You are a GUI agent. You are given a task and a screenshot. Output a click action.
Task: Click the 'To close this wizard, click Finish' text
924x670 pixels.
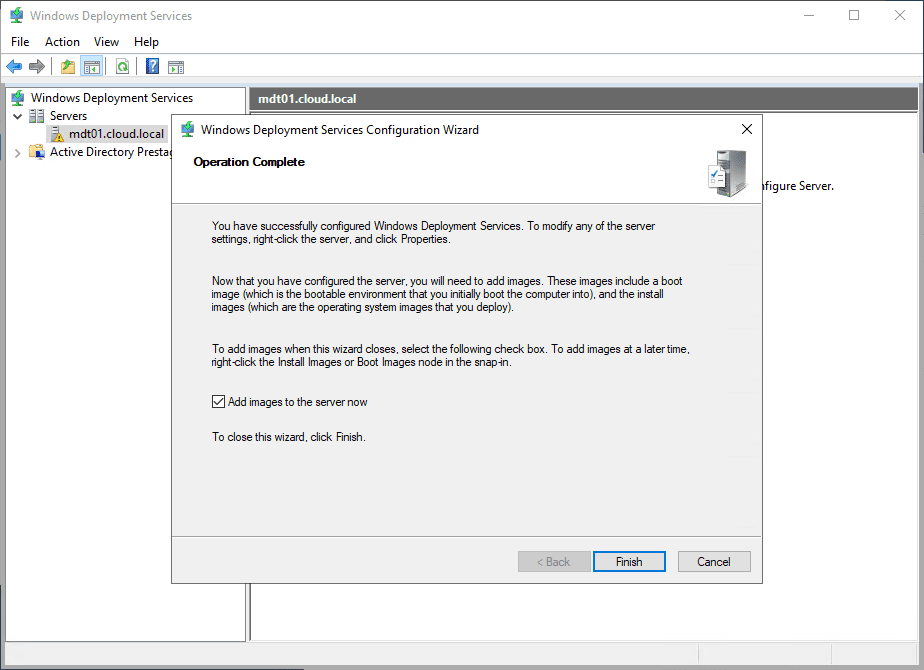(x=289, y=437)
